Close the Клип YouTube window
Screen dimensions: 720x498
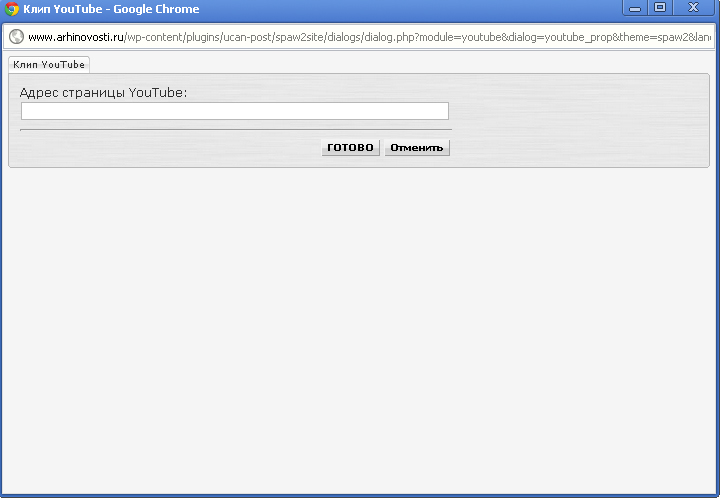coord(693,8)
